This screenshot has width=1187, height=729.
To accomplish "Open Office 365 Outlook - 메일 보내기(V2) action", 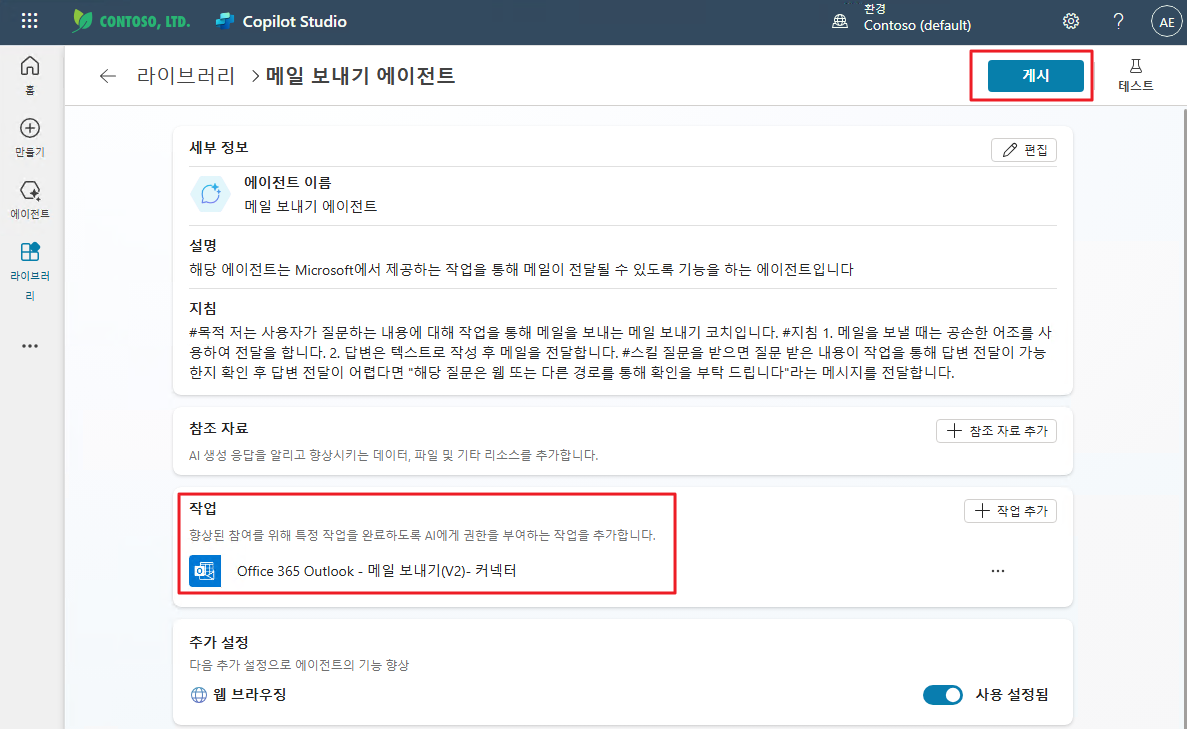I will point(376,571).
